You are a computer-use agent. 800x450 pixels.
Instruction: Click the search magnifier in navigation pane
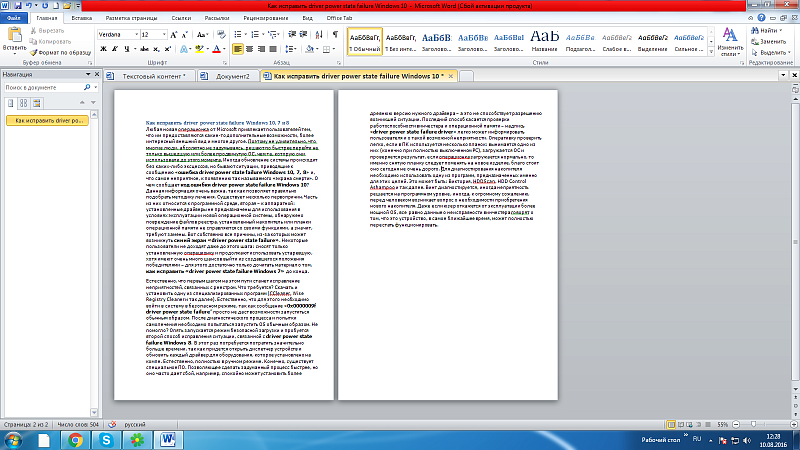[87, 88]
